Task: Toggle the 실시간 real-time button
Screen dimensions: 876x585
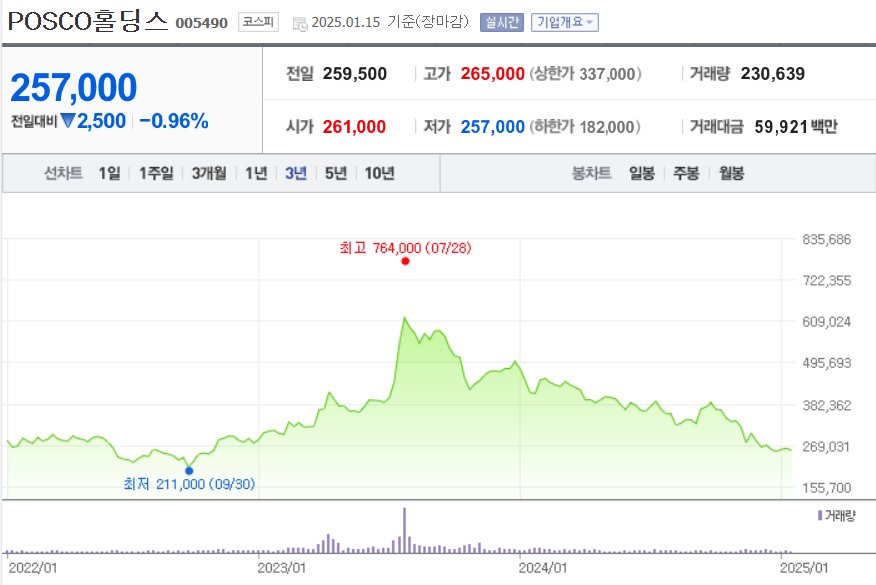Action: point(502,22)
